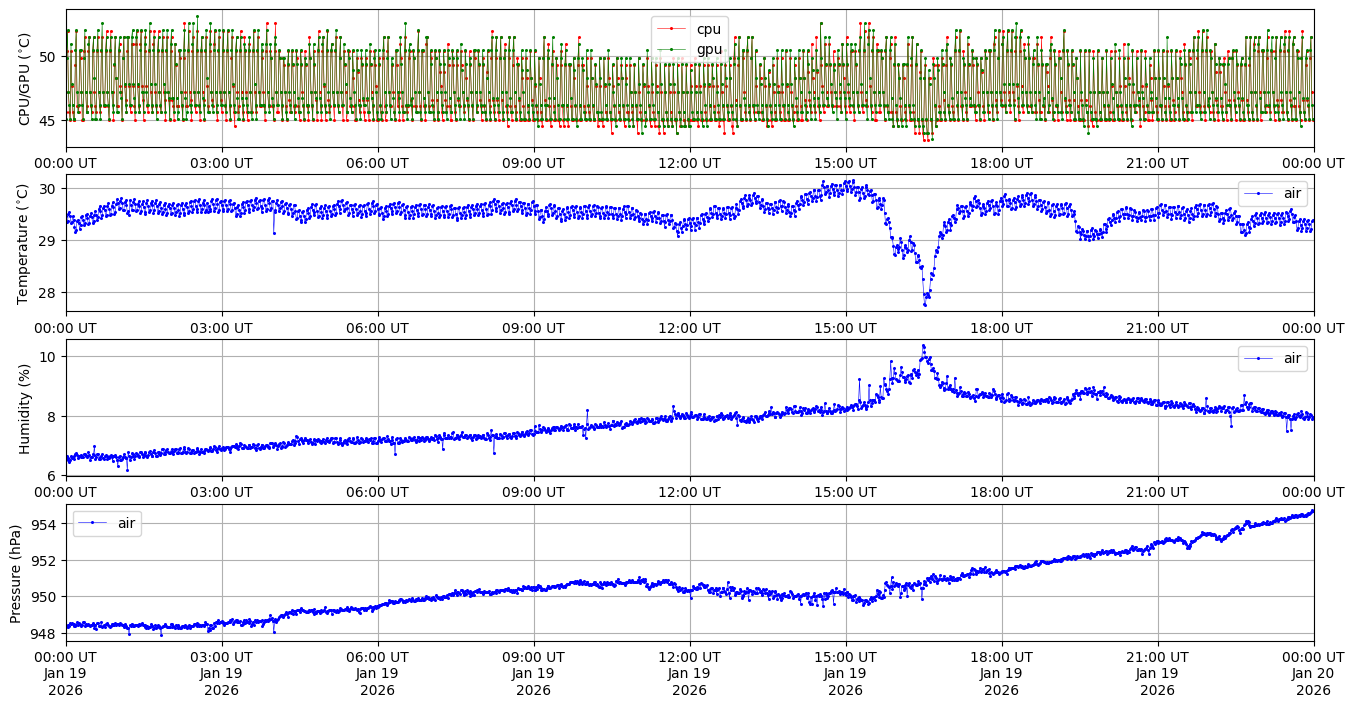Click "18:00 UT" tick under the CPU/GPU chart
The image size is (1354, 707).
pyautogui.click(x=1001, y=163)
